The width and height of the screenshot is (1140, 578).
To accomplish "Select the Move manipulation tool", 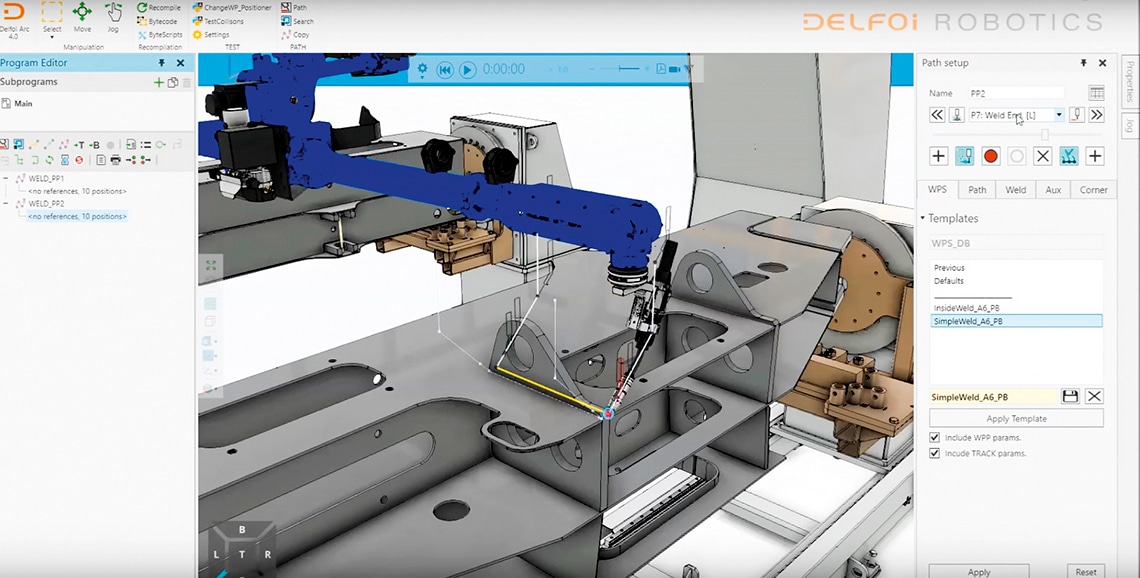I will [82, 13].
